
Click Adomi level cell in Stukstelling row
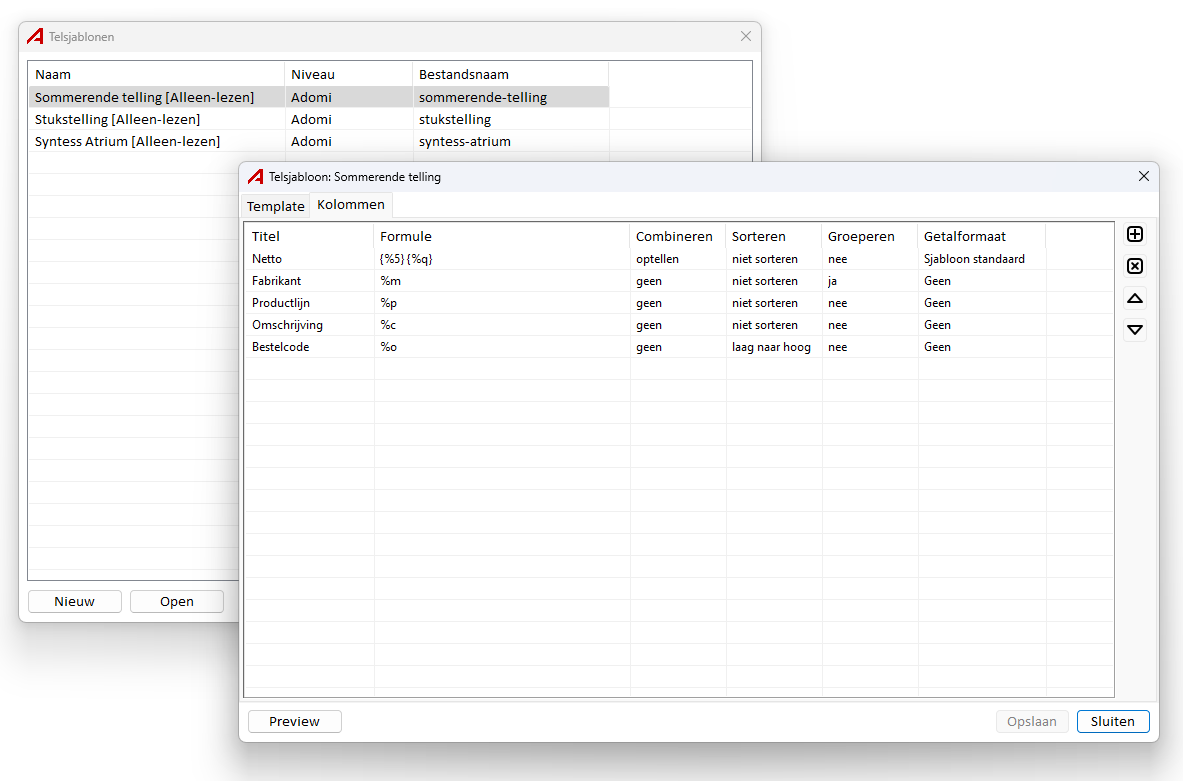(x=349, y=119)
